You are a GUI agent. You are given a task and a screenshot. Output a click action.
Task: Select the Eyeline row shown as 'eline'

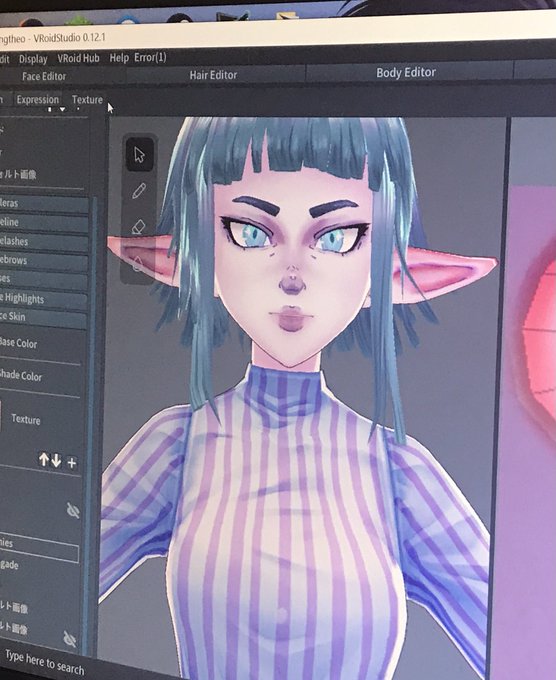tap(43, 222)
